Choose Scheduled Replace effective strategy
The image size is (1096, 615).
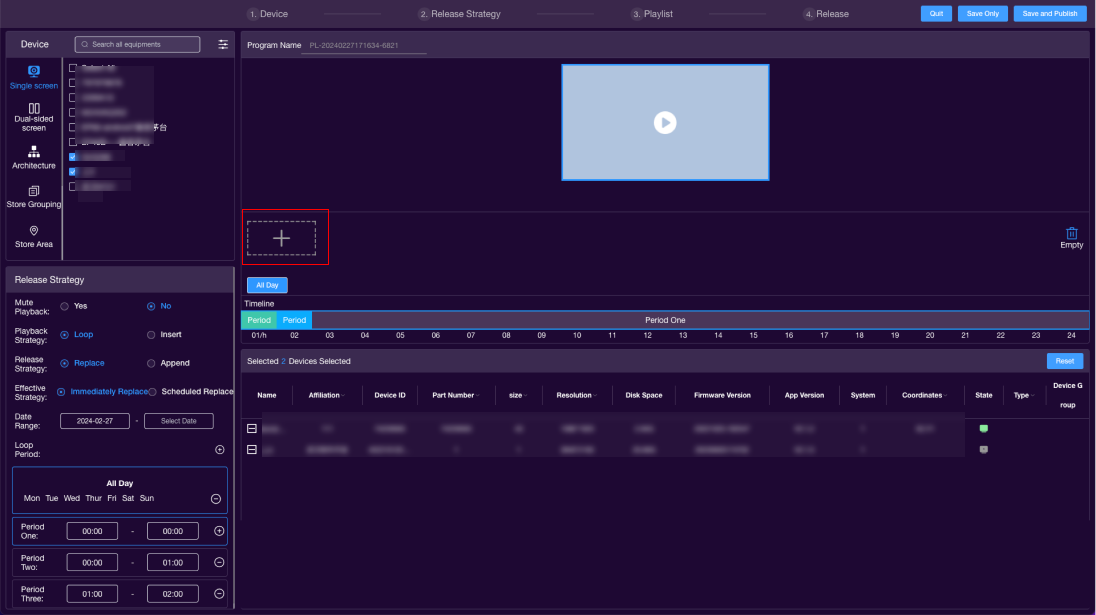click(152, 392)
